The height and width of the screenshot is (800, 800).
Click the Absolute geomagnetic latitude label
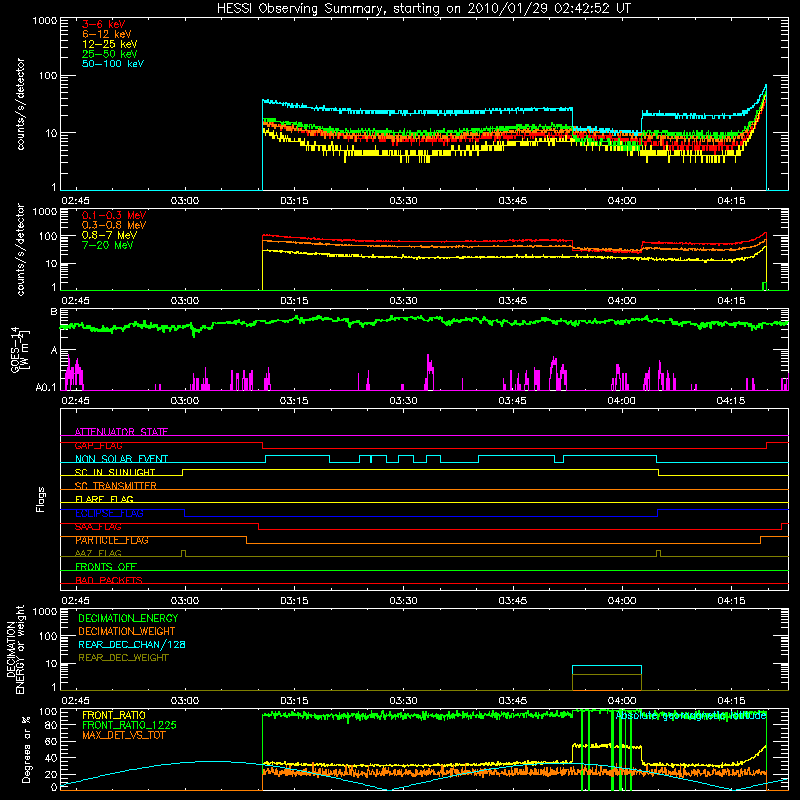691,716
